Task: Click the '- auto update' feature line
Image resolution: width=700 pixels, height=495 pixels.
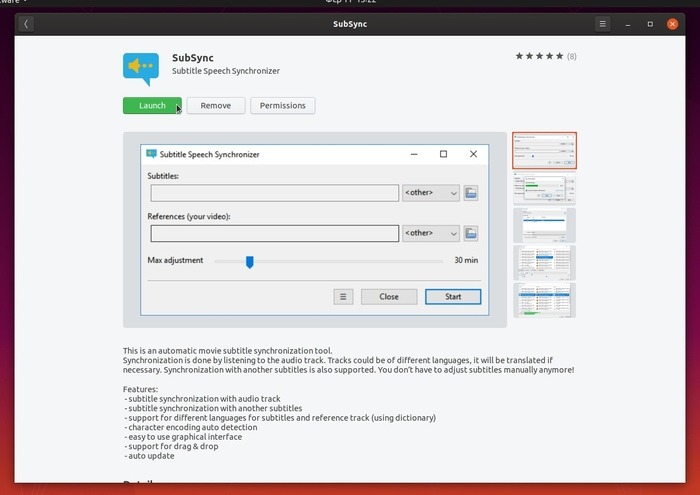Action: coord(149,456)
